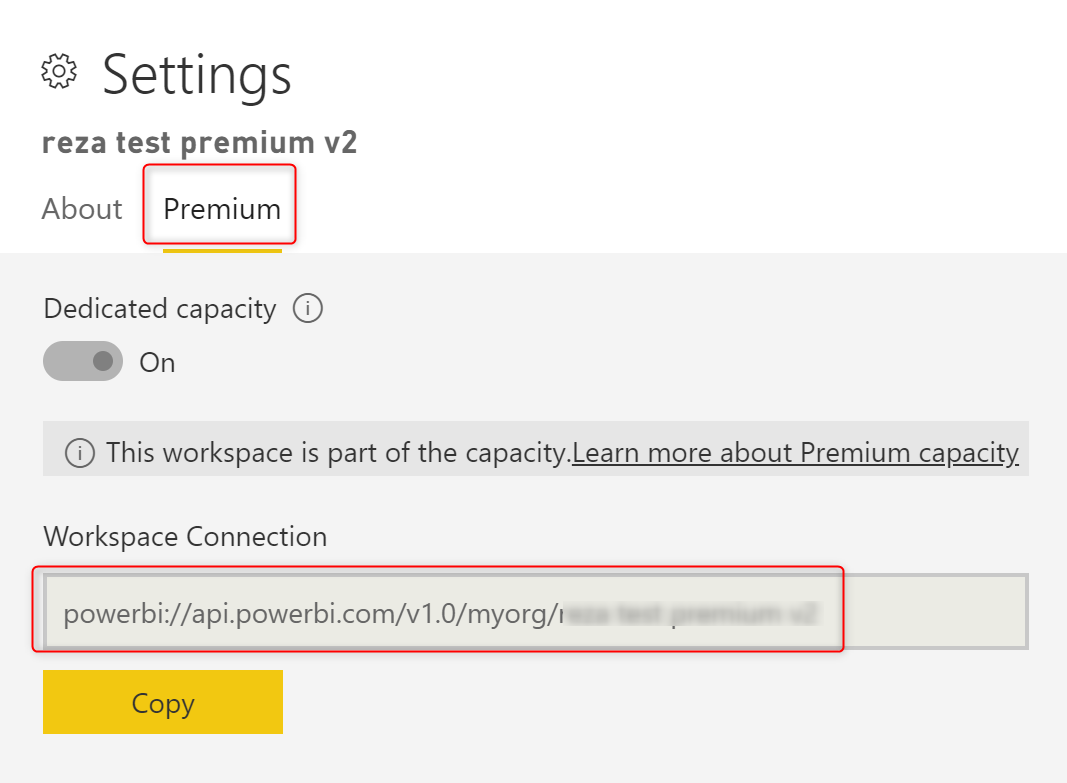
Task: Select the Premium tab
Action: (x=222, y=209)
